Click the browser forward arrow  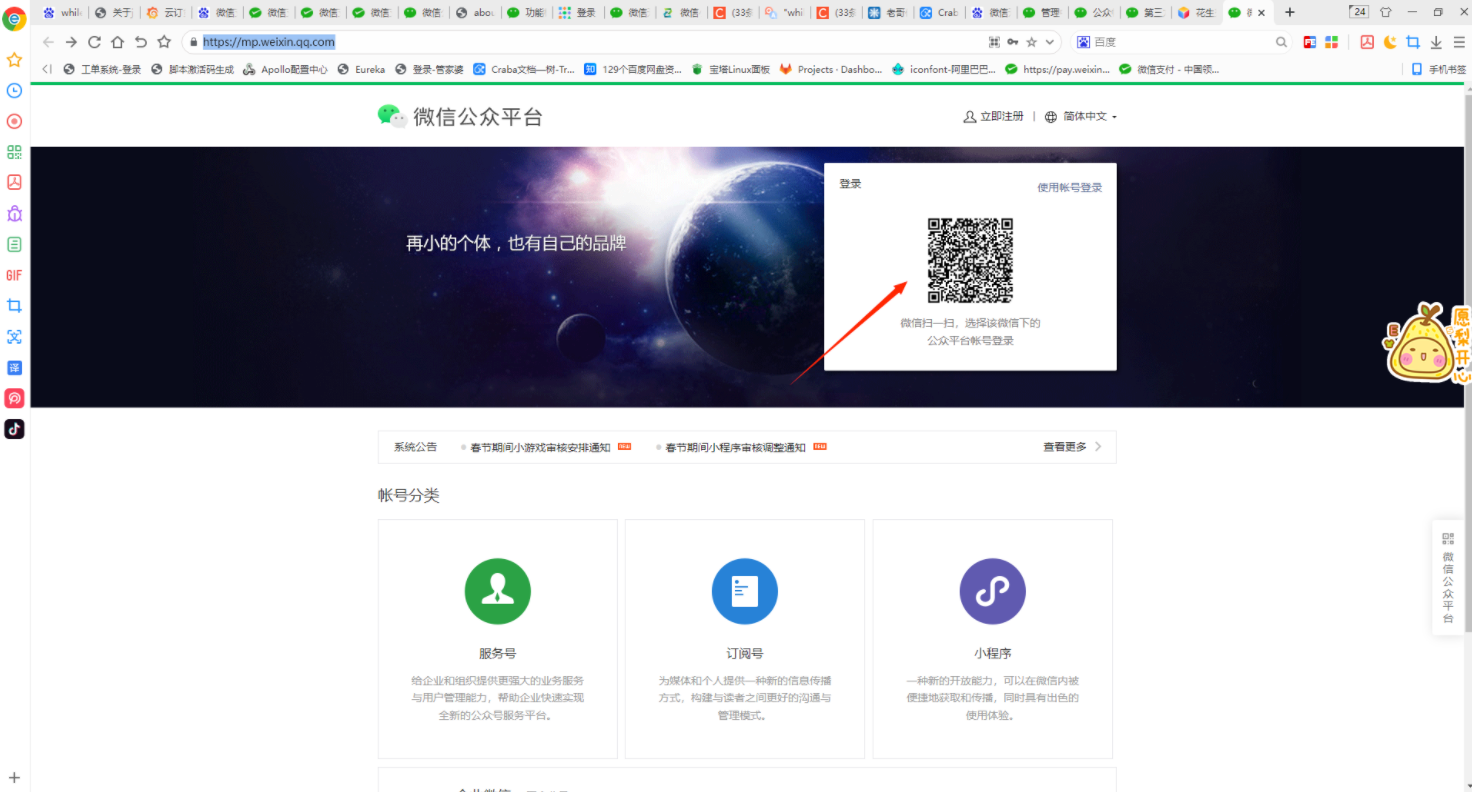click(x=71, y=42)
